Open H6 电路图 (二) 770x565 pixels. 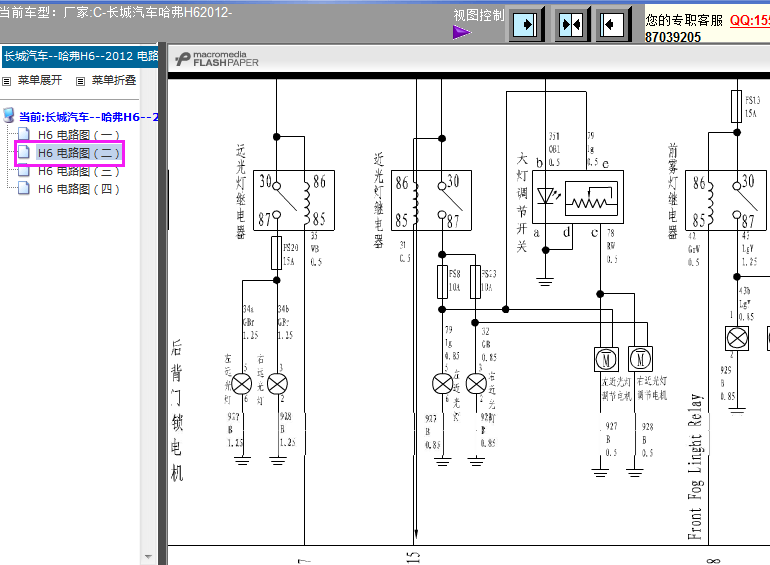coord(79,153)
